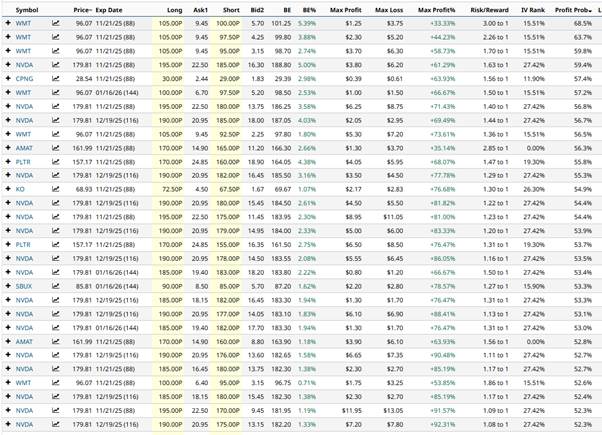Sort by the BE% column header
The width and height of the screenshot is (602, 435).
pos(309,10)
